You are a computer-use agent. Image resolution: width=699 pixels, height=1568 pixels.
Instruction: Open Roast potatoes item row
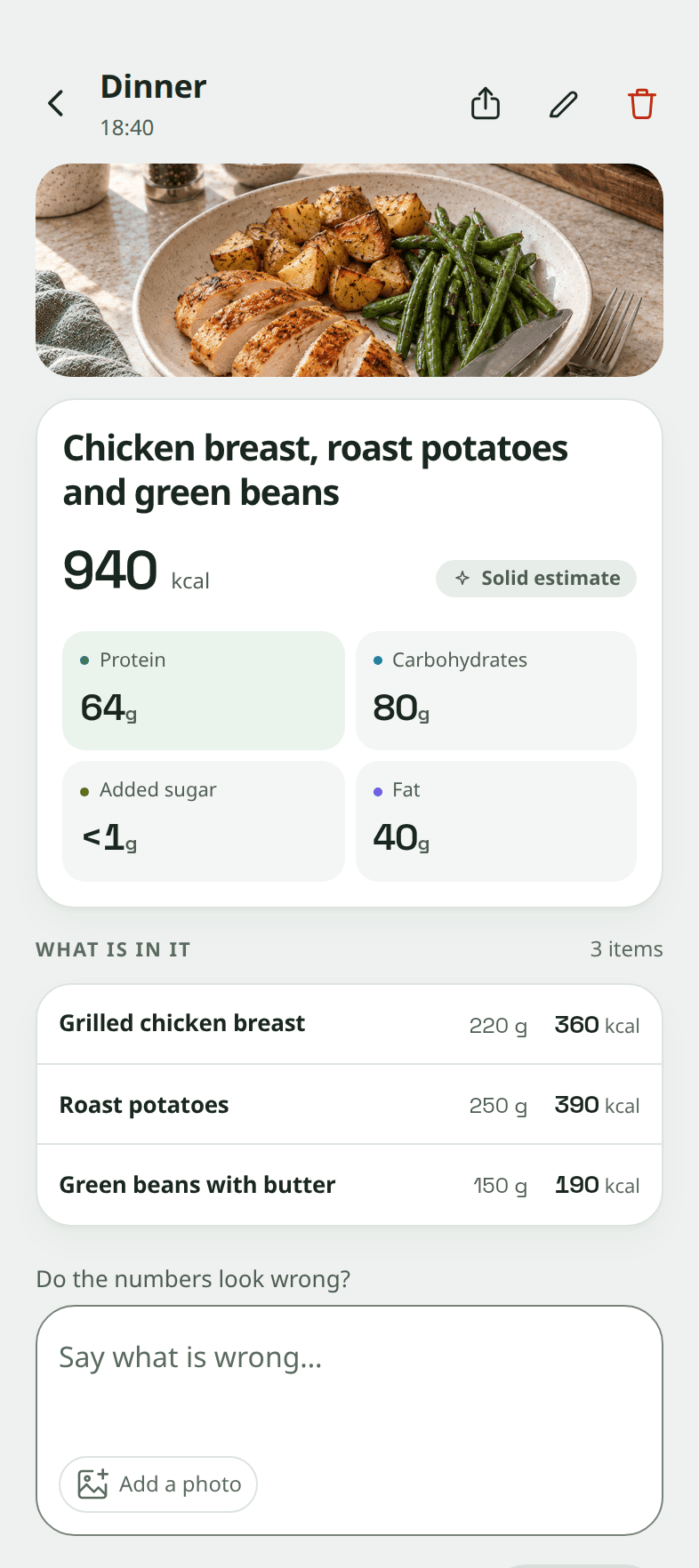(349, 1104)
